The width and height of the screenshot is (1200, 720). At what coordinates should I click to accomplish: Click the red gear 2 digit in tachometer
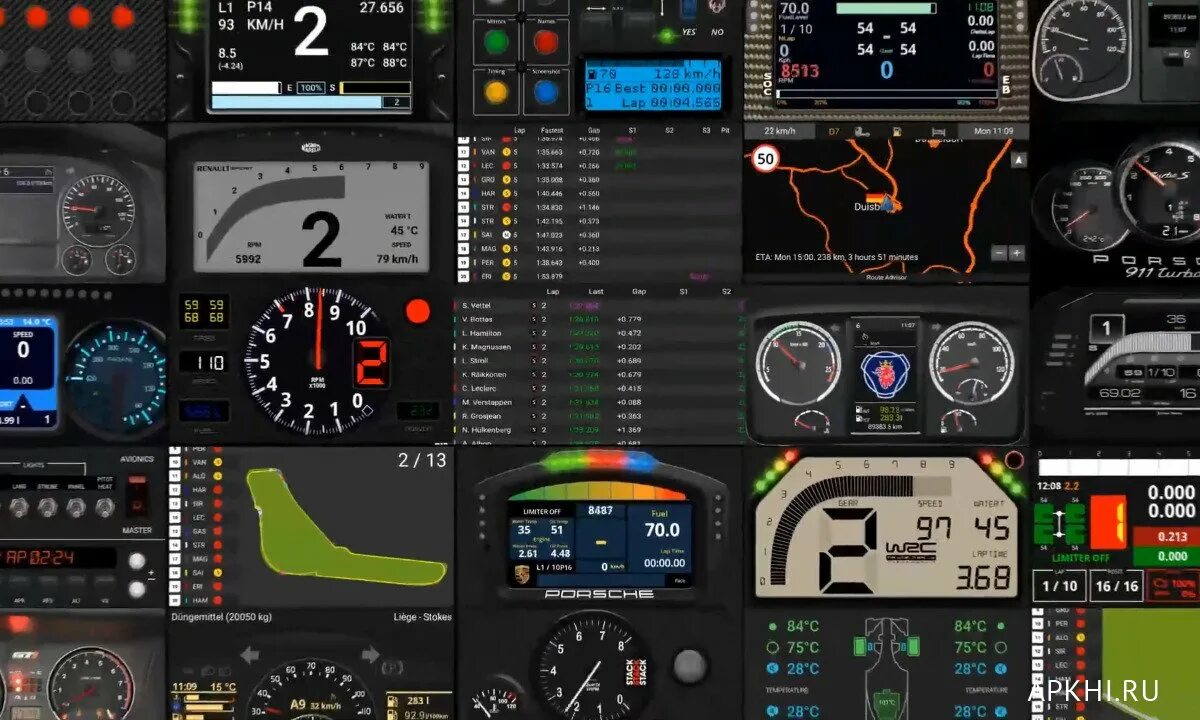[372, 363]
